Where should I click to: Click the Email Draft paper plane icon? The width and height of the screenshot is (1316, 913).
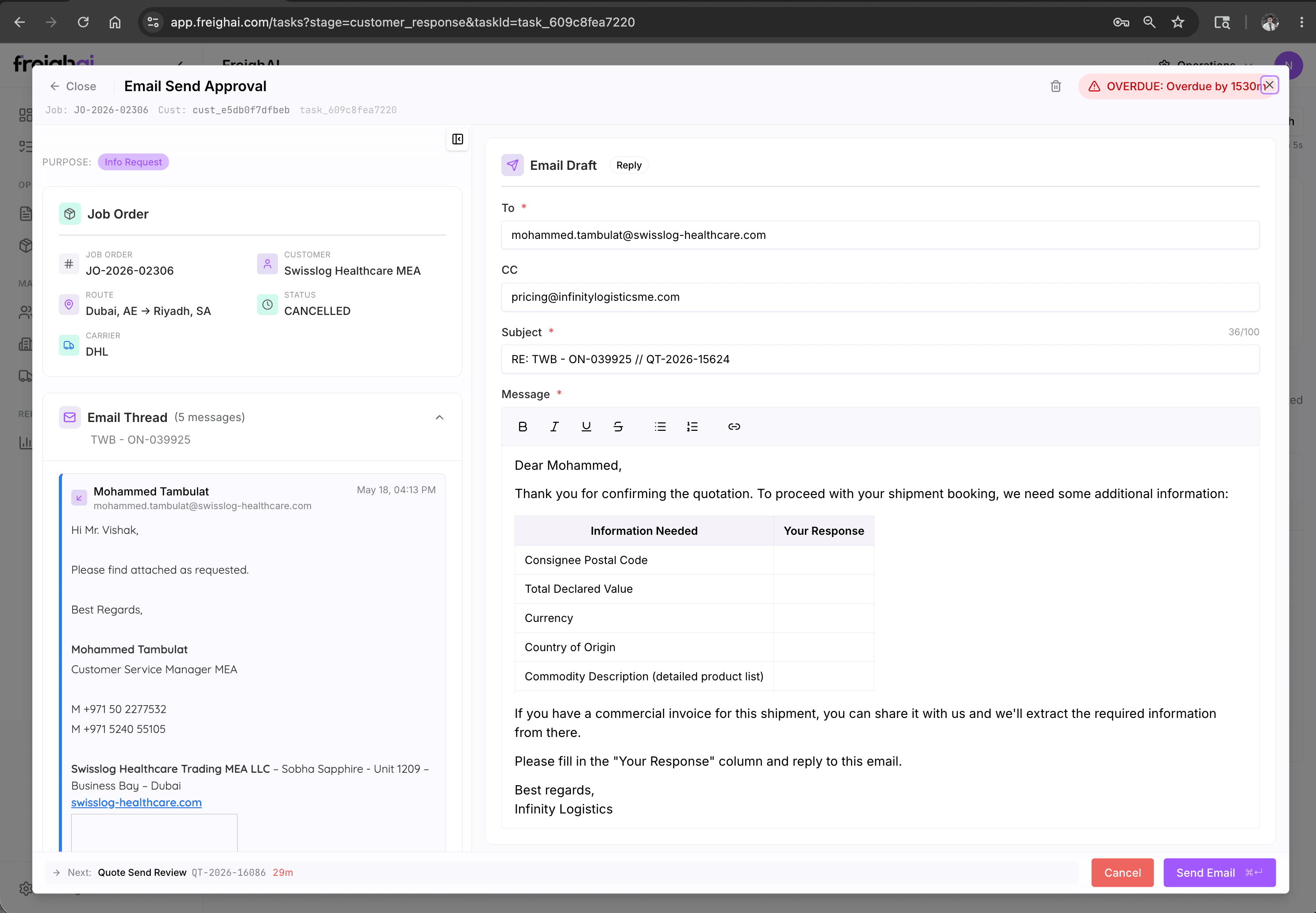[512, 165]
